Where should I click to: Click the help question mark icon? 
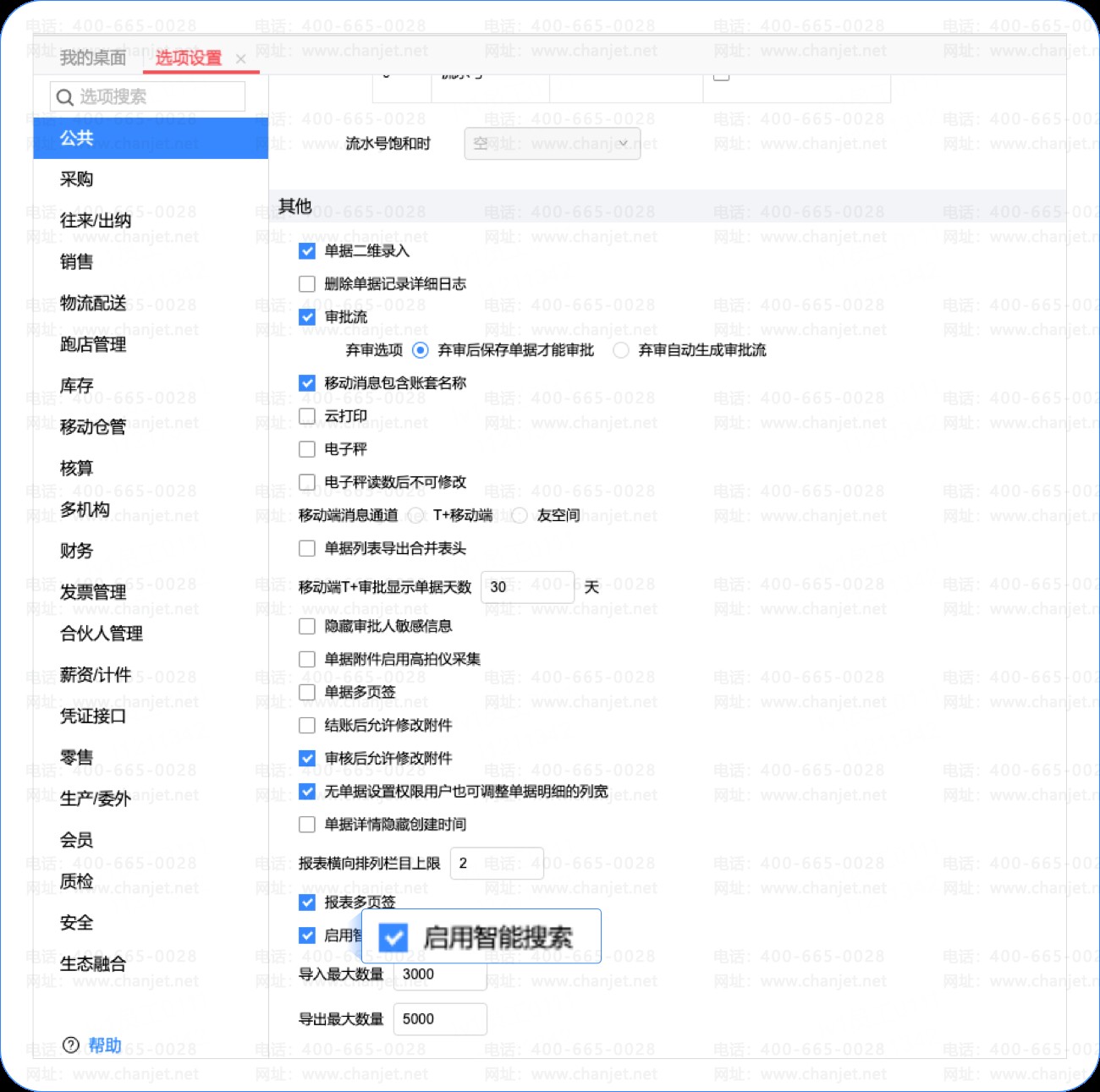(x=71, y=1045)
